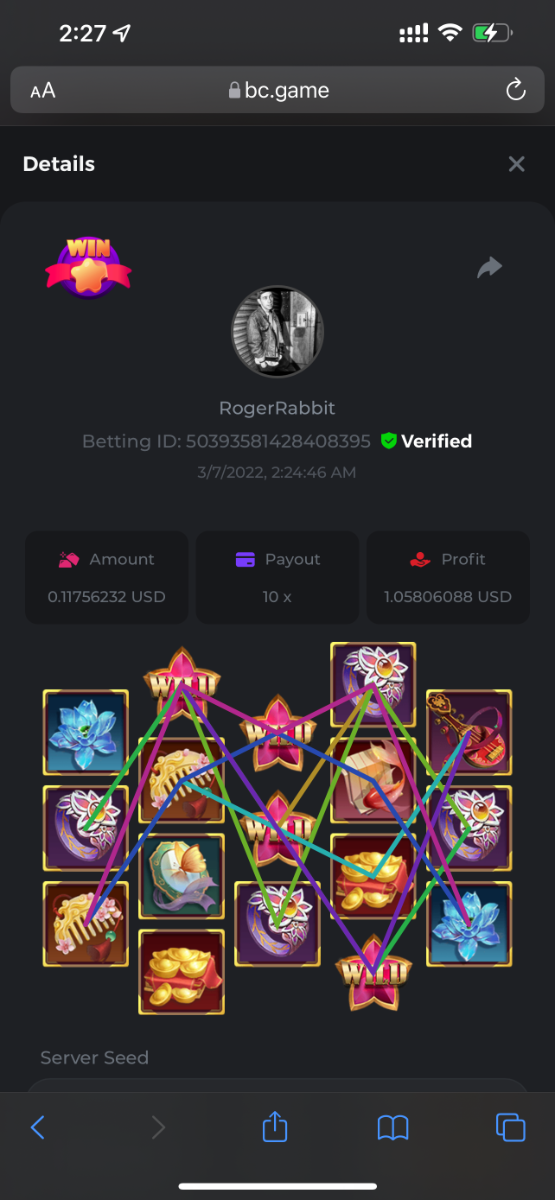Tap the share arrow icon

489,267
